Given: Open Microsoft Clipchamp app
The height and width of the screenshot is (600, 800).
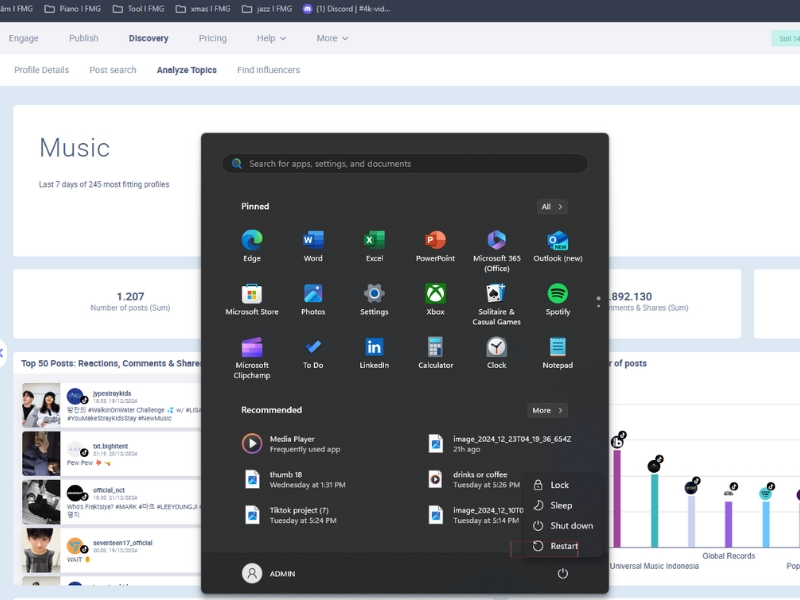Looking at the screenshot, I should [x=252, y=348].
